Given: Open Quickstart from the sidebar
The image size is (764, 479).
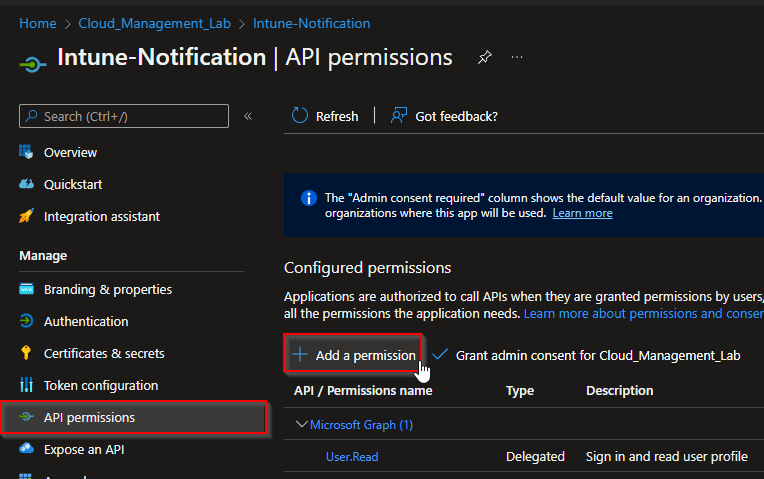Looking at the screenshot, I should (72, 184).
